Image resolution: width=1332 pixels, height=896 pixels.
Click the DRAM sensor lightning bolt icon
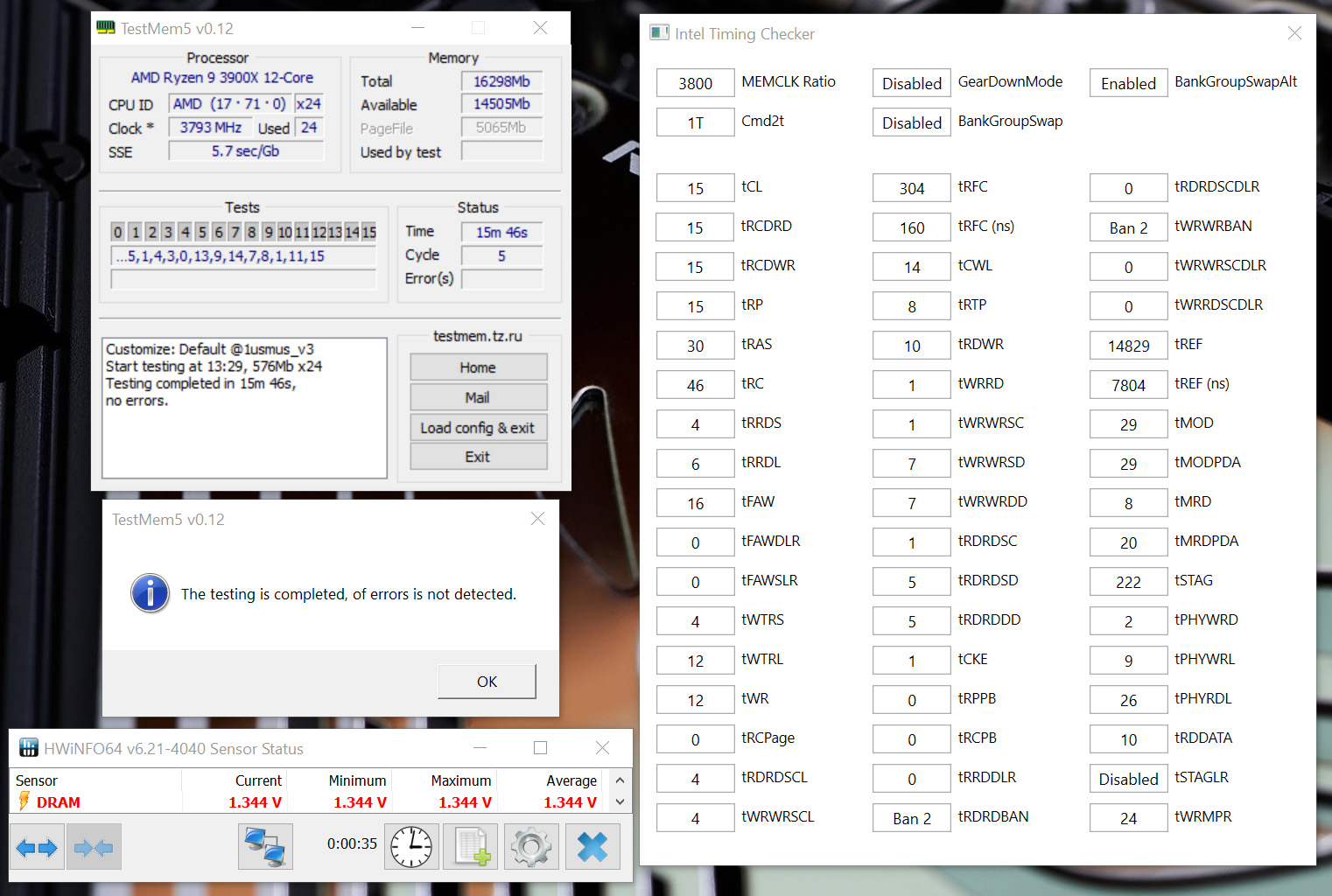click(25, 801)
